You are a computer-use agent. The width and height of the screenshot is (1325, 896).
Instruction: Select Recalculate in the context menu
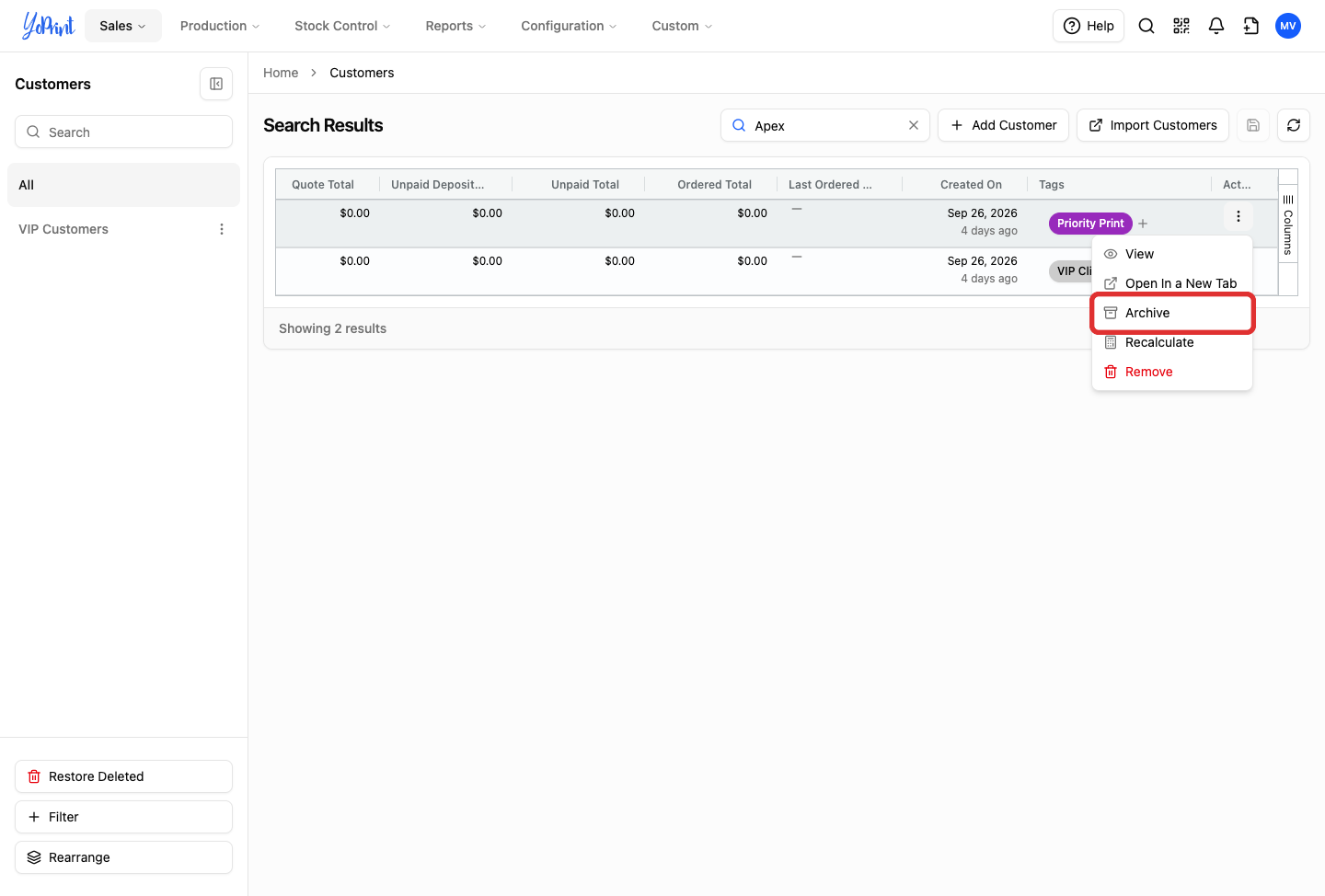click(x=1172, y=342)
